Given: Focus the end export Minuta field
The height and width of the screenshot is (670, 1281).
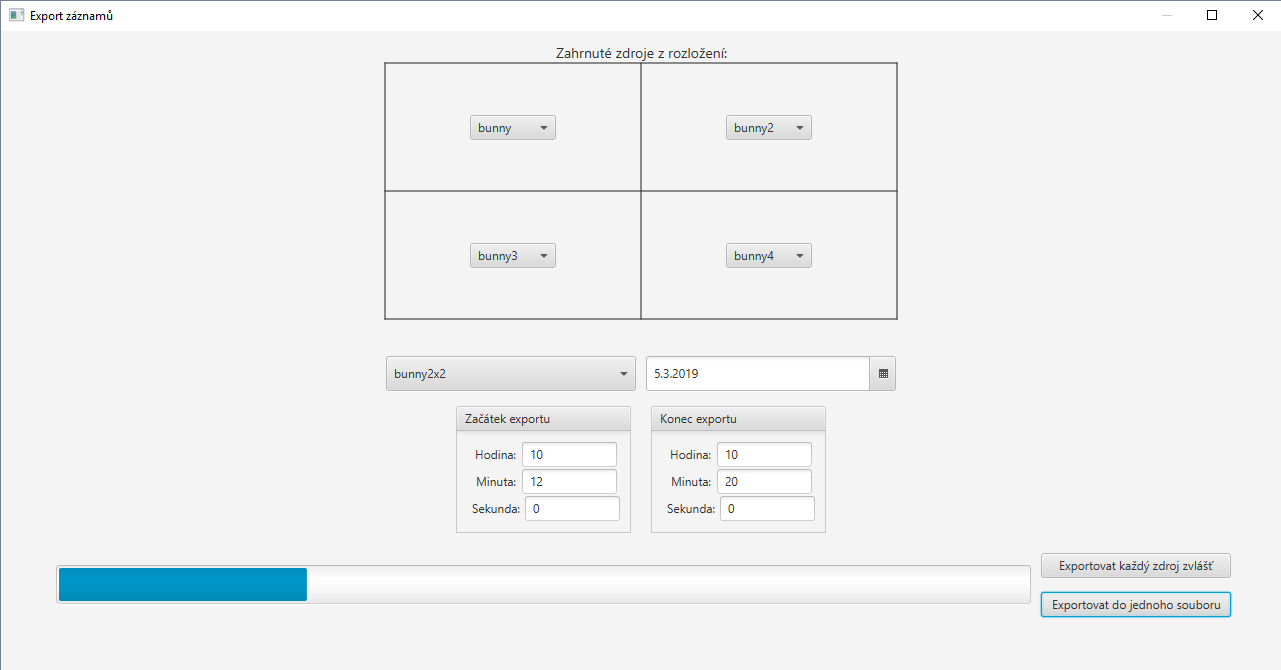Looking at the screenshot, I should pyautogui.click(x=764, y=482).
